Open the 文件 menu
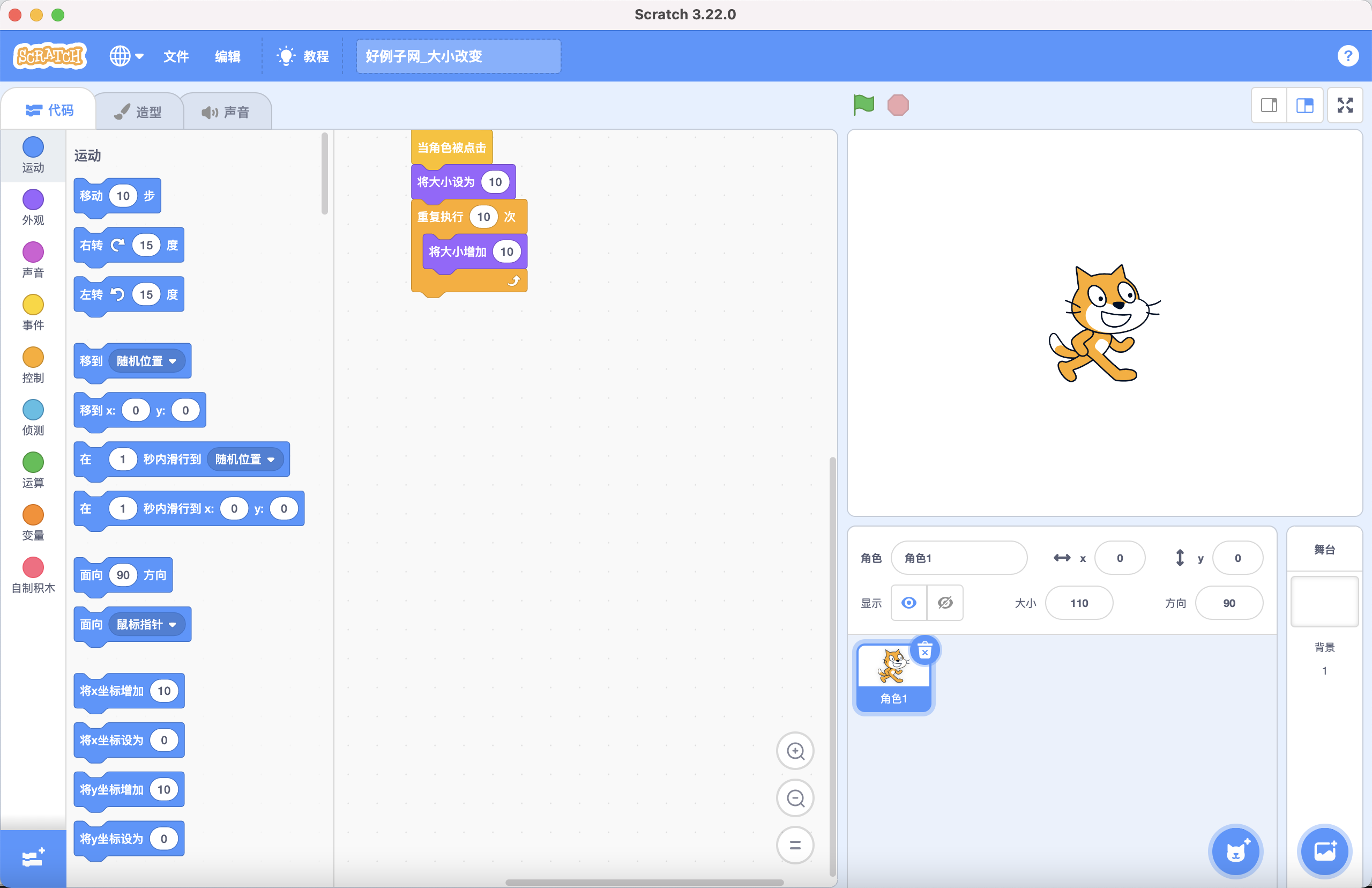 (x=176, y=56)
